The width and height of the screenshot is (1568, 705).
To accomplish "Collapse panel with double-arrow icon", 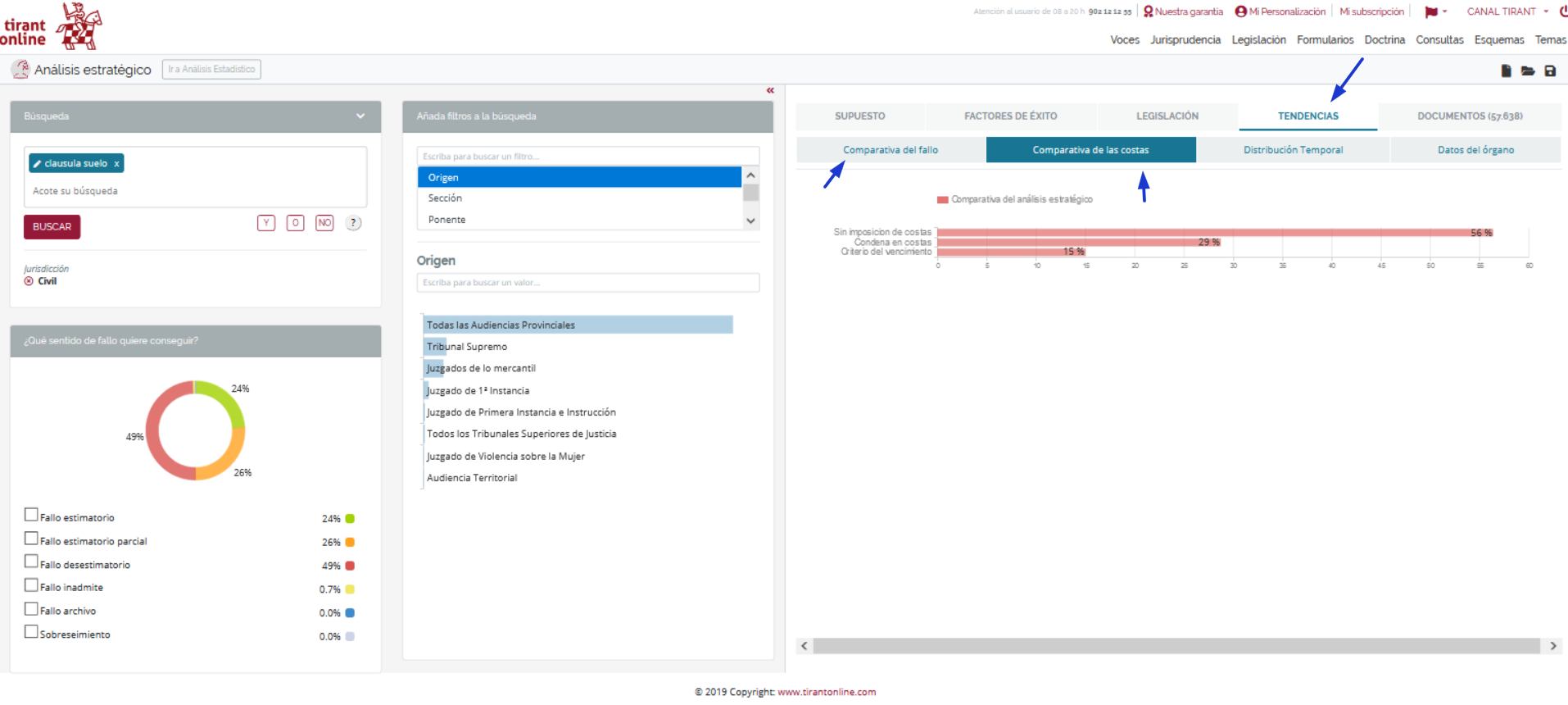I will click(x=770, y=90).
